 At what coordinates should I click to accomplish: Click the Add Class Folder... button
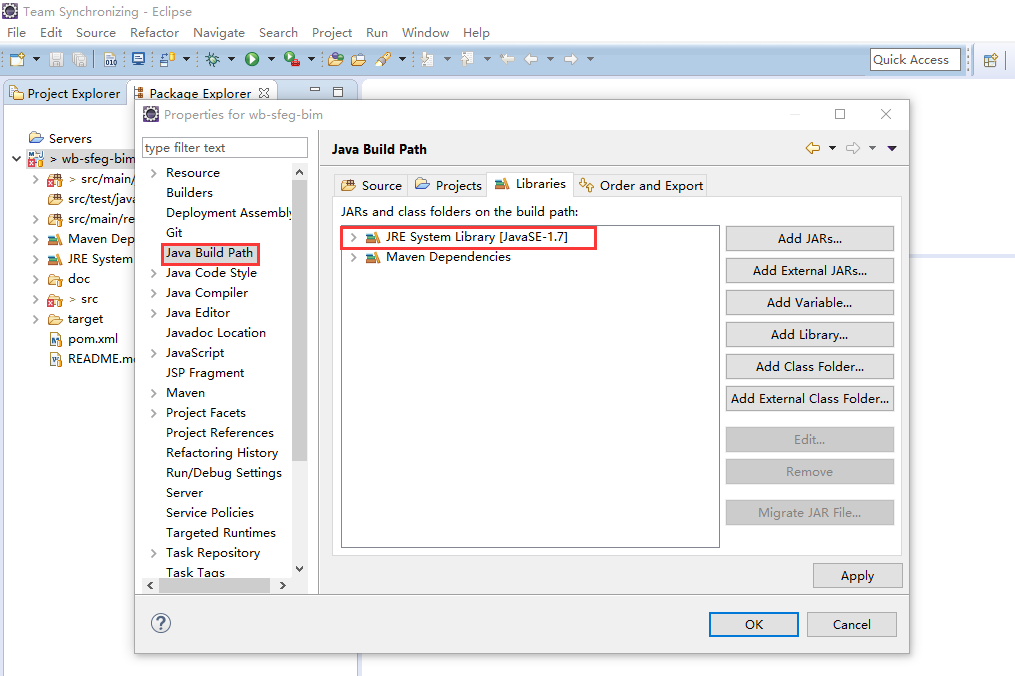coord(810,366)
